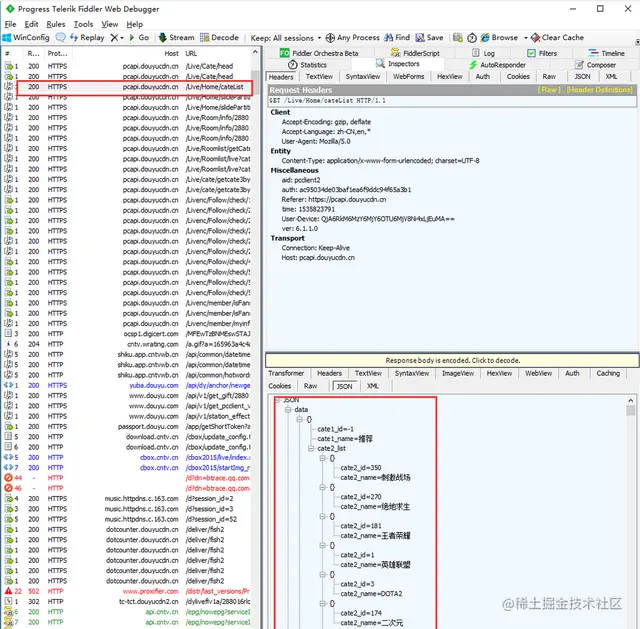Open the Tools menu
Viewport: 640px width, 629px height.
tap(83, 24)
